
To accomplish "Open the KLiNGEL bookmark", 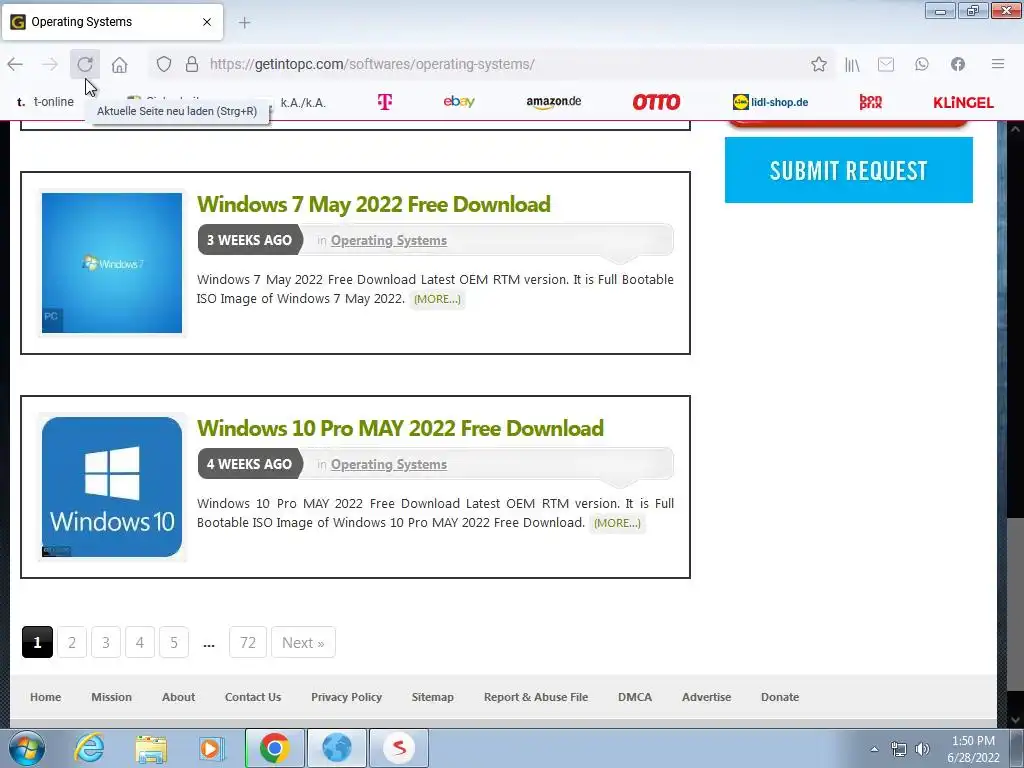I will click(x=963, y=103).
